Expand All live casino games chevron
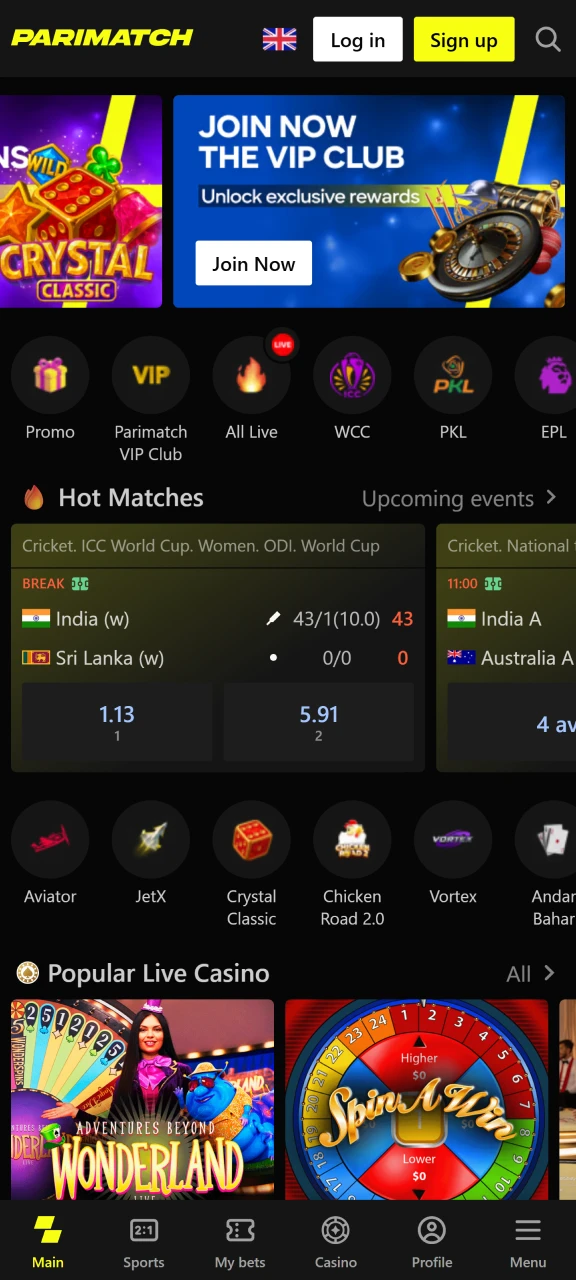 click(549, 973)
